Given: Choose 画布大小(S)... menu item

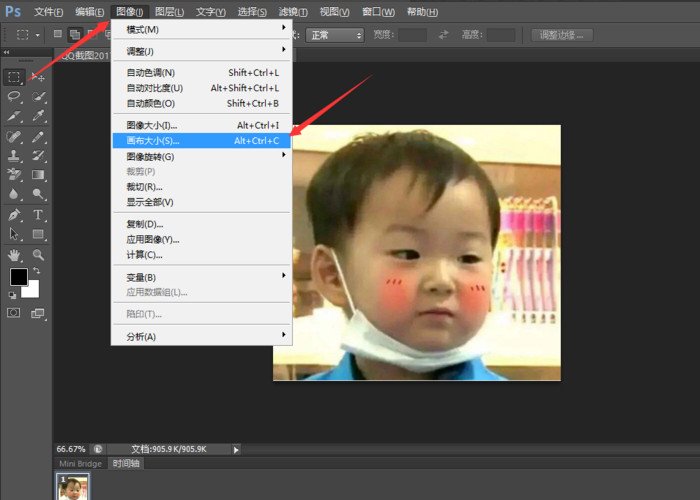Looking at the screenshot, I should point(201,141).
